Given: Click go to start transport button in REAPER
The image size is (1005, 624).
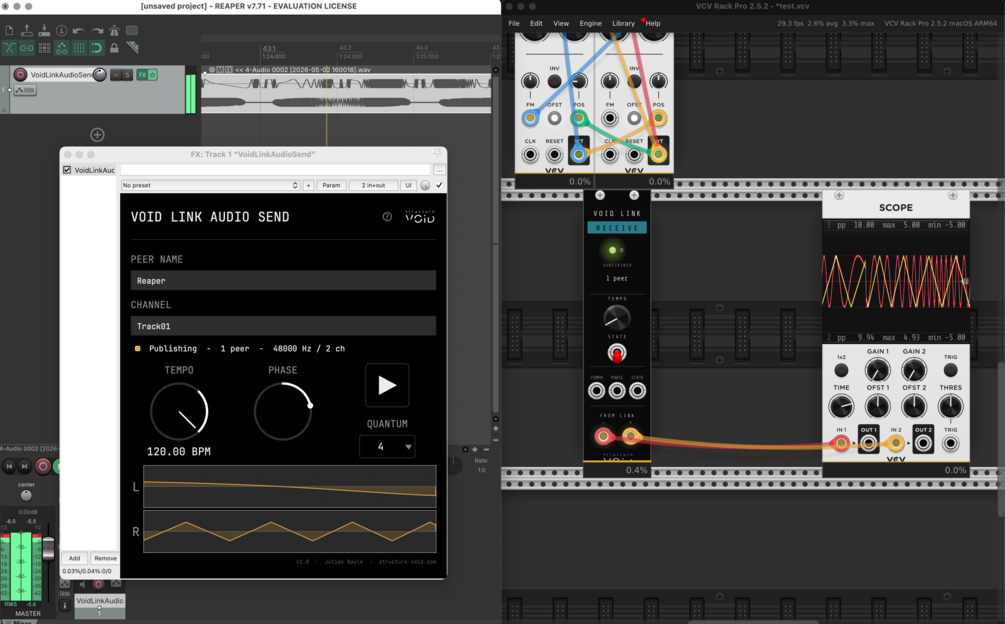Looking at the screenshot, I should [x=9, y=466].
